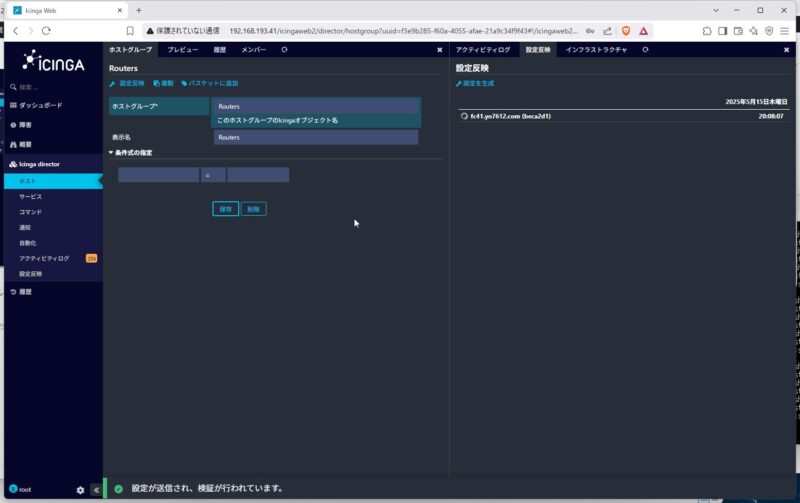The width and height of the screenshot is (800, 503).
Task: Click the clone link under Routers title
Action: (163, 83)
